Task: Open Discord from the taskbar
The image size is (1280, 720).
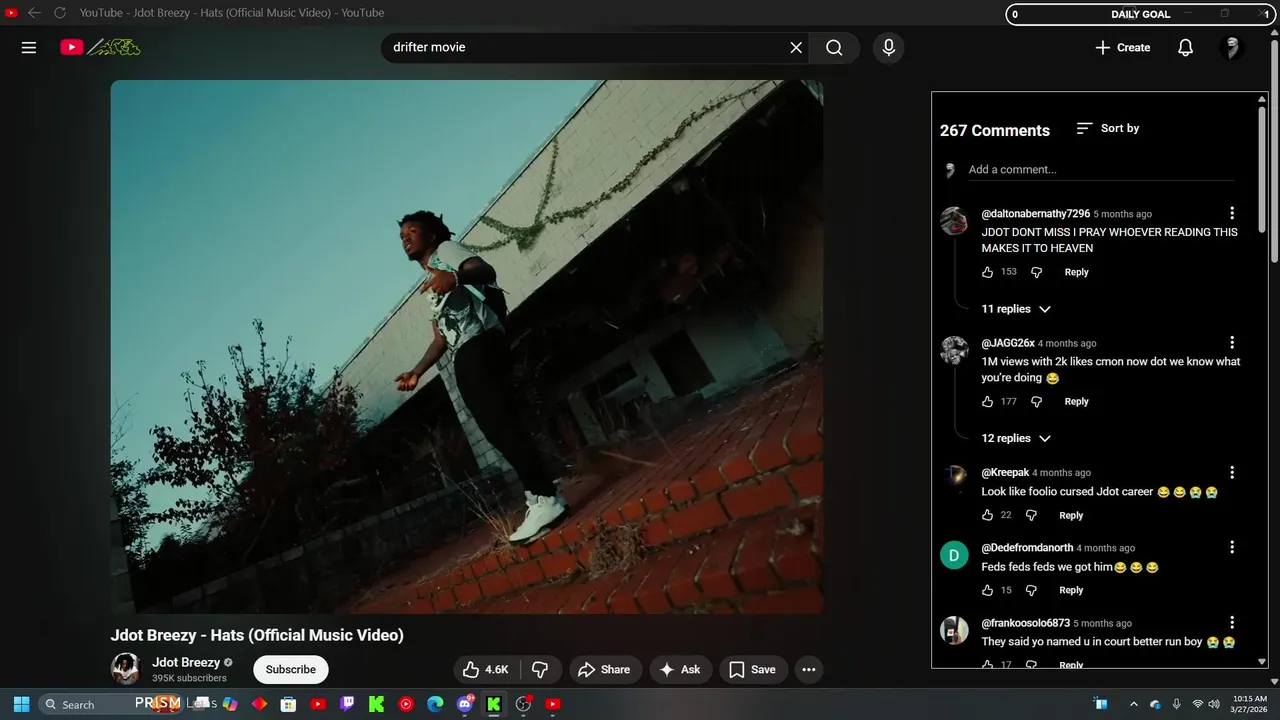Action: click(x=464, y=704)
